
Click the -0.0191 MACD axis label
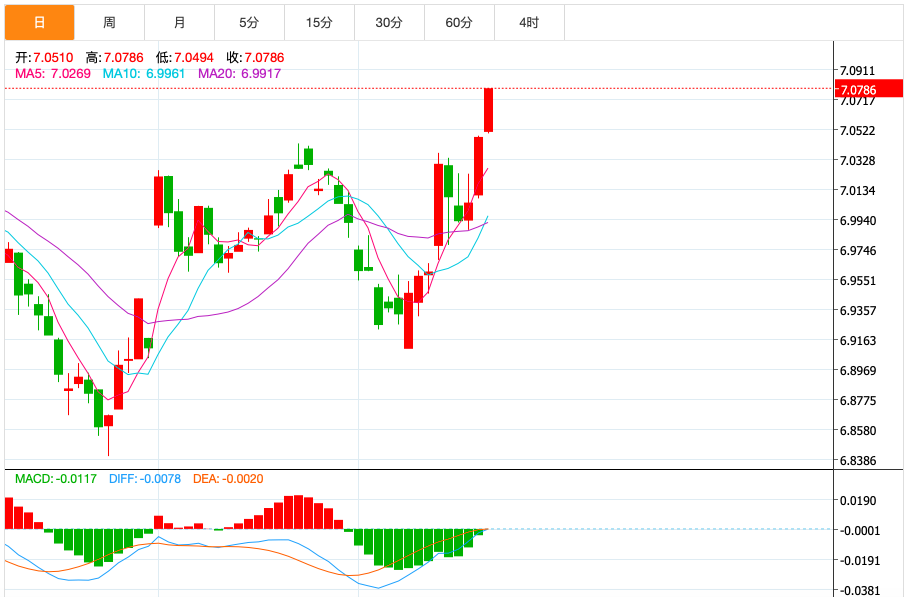tap(858, 561)
